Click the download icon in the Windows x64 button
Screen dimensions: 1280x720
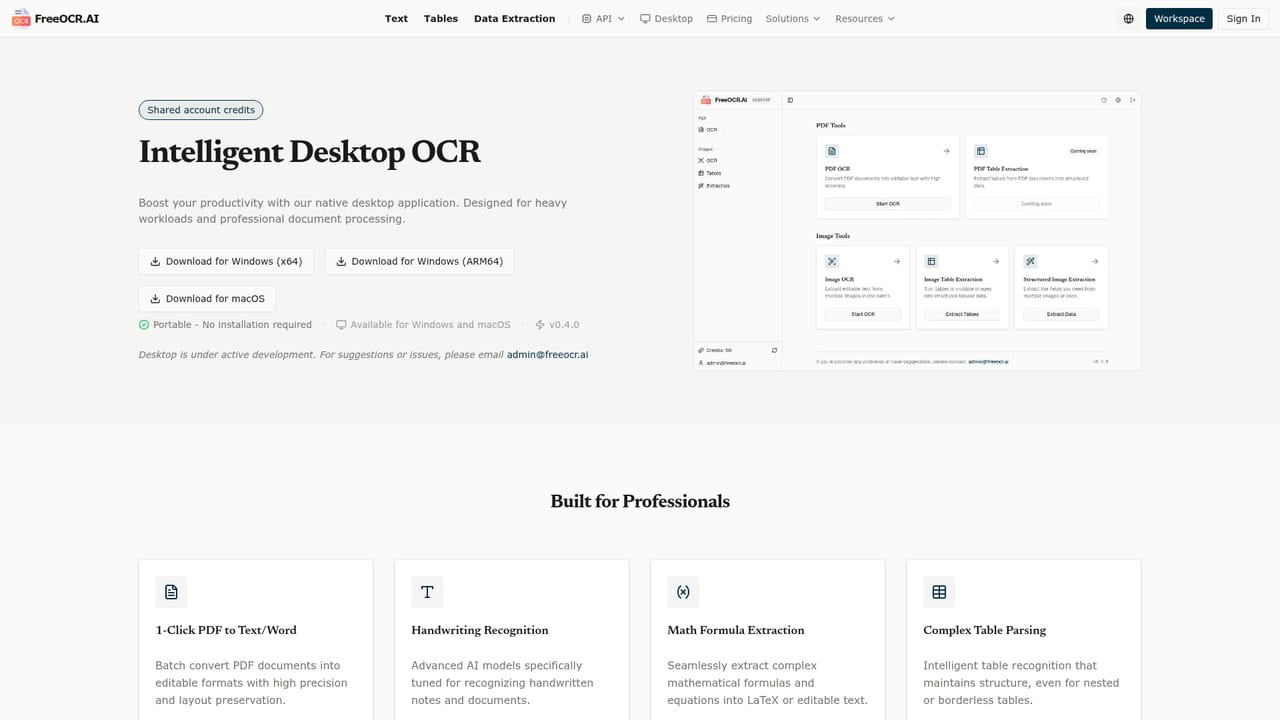(155, 261)
